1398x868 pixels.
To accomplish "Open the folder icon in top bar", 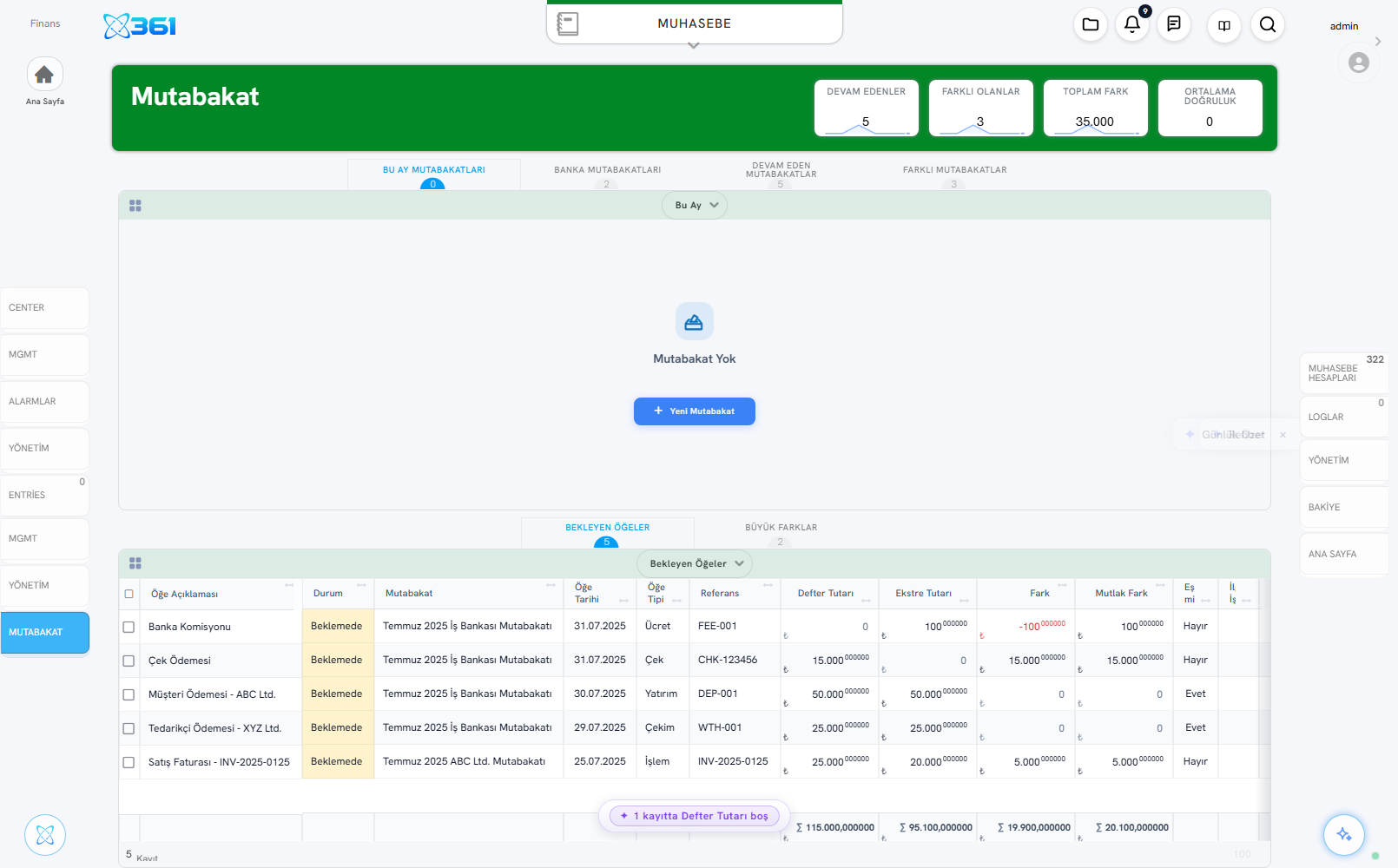I will 1091,24.
